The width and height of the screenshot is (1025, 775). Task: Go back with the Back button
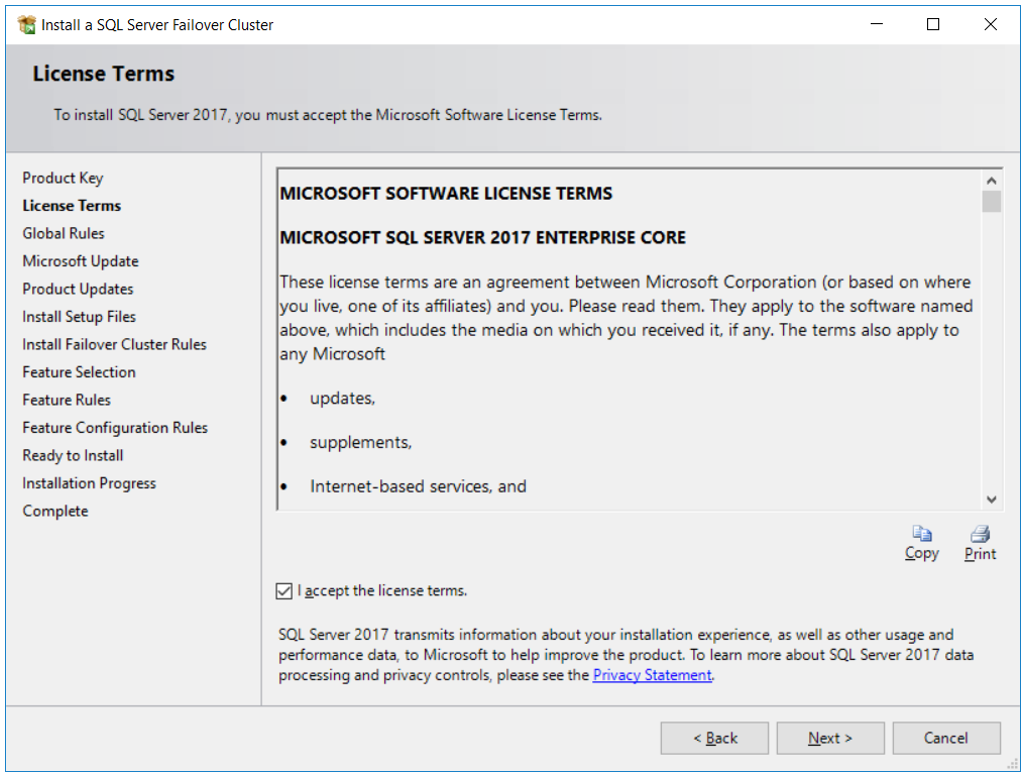(714, 738)
